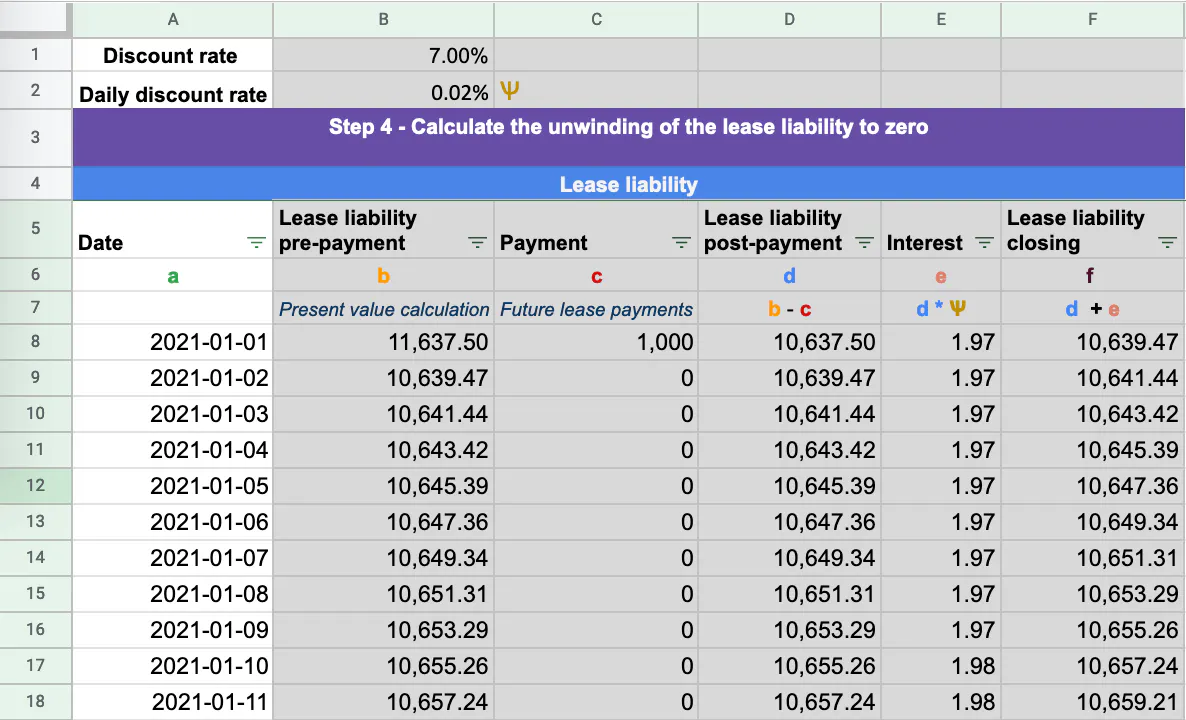
Task: Select column D header
Action: click(790, 20)
